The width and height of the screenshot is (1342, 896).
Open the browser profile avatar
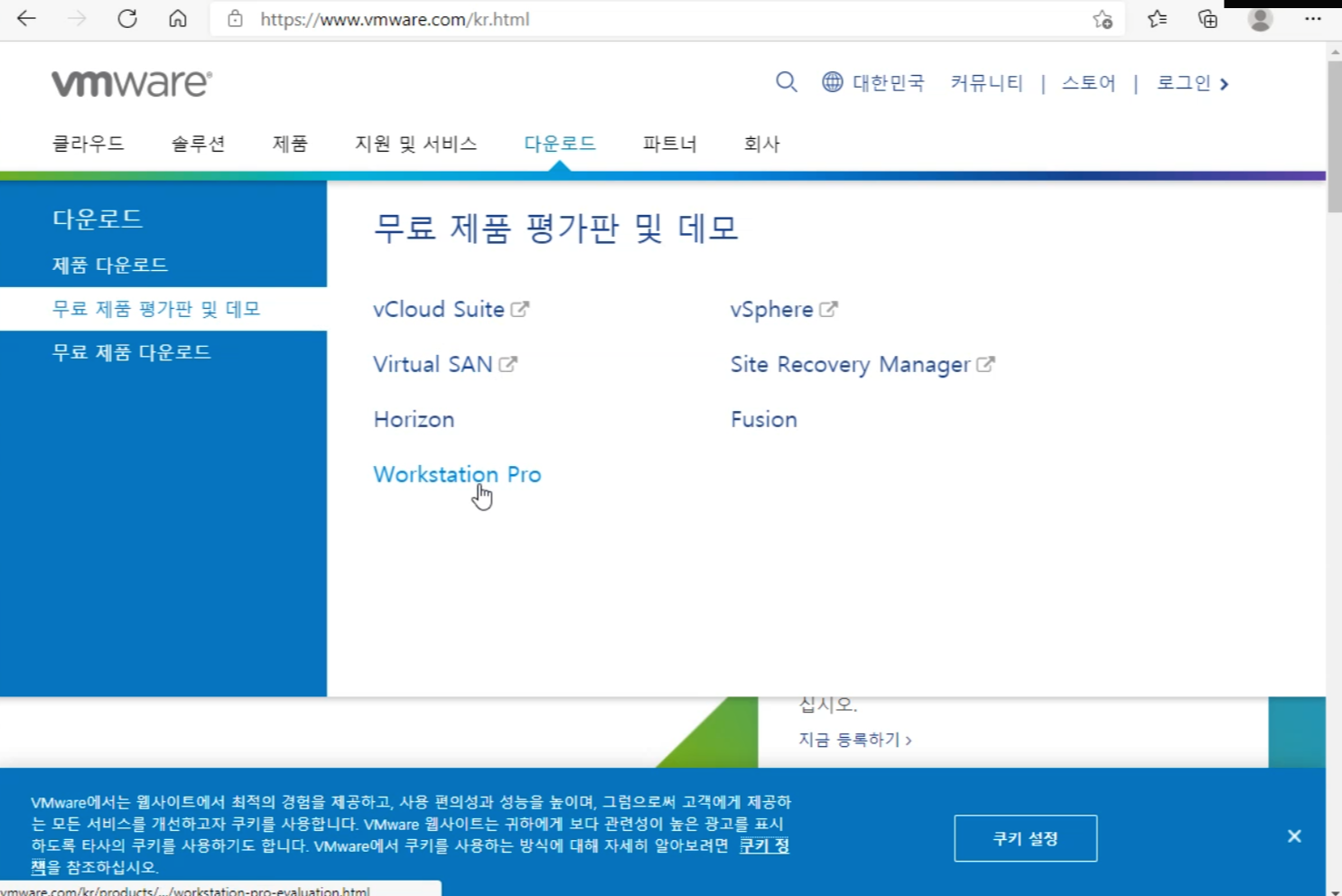(x=1260, y=19)
